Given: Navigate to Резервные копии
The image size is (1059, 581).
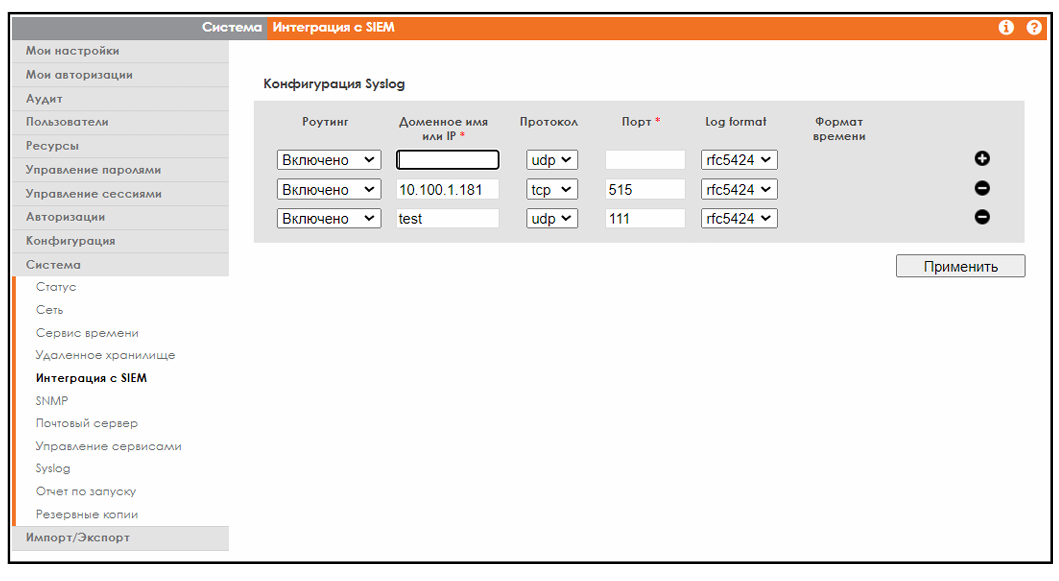Looking at the screenshot, I should point(87,514).
